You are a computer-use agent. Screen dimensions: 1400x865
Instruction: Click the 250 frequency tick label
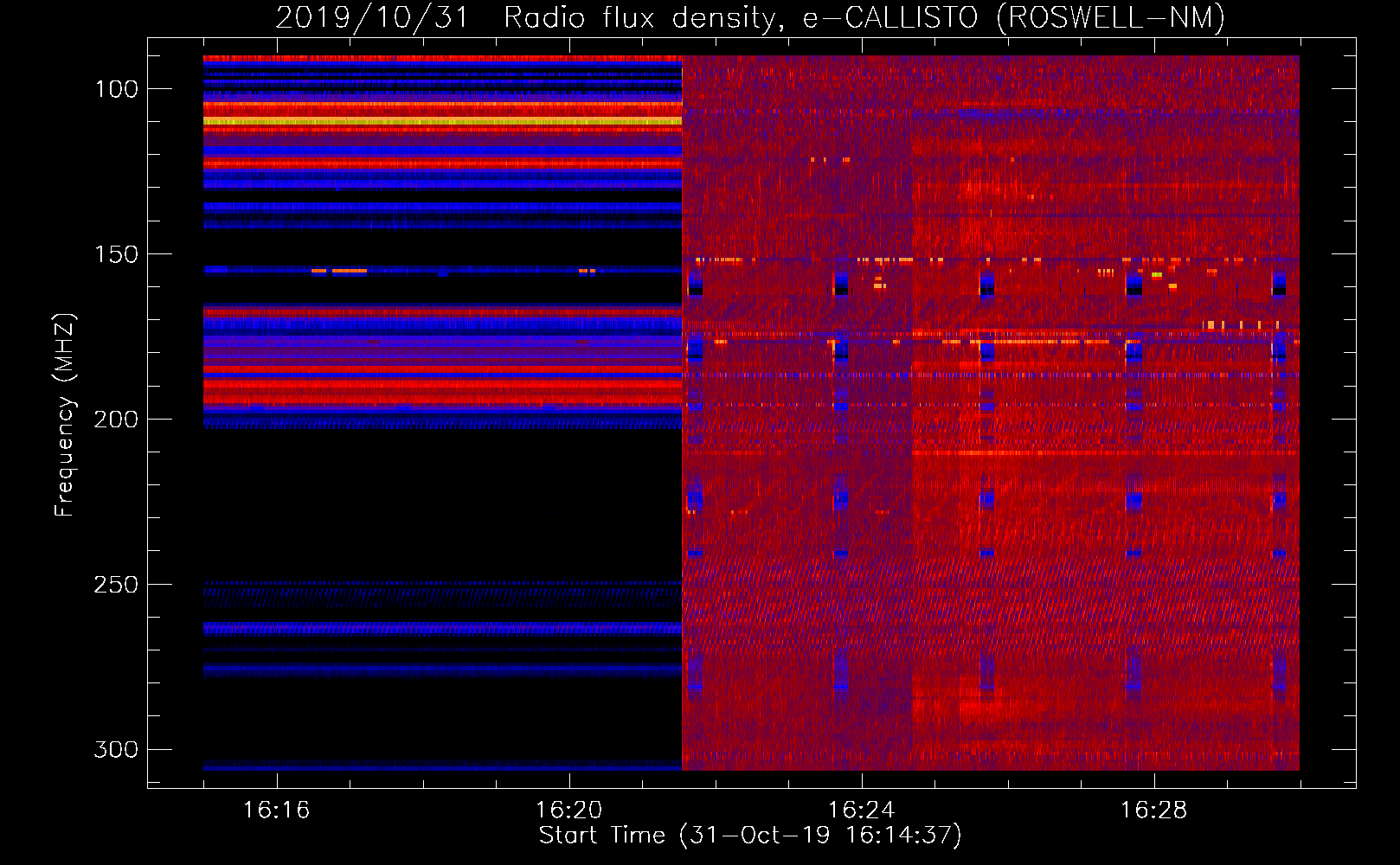[x=117, y=585]
